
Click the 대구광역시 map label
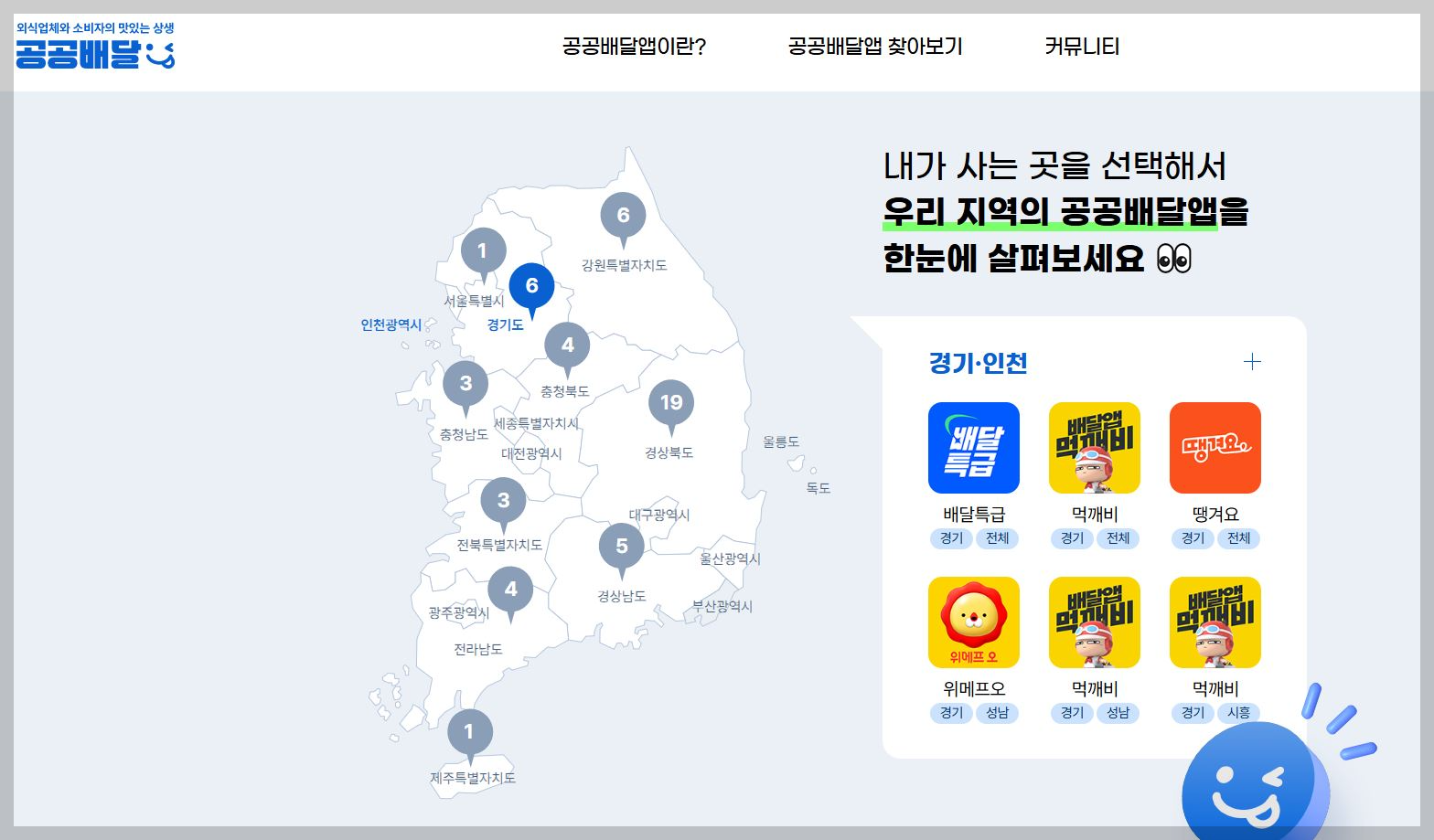tap(659, 515)
